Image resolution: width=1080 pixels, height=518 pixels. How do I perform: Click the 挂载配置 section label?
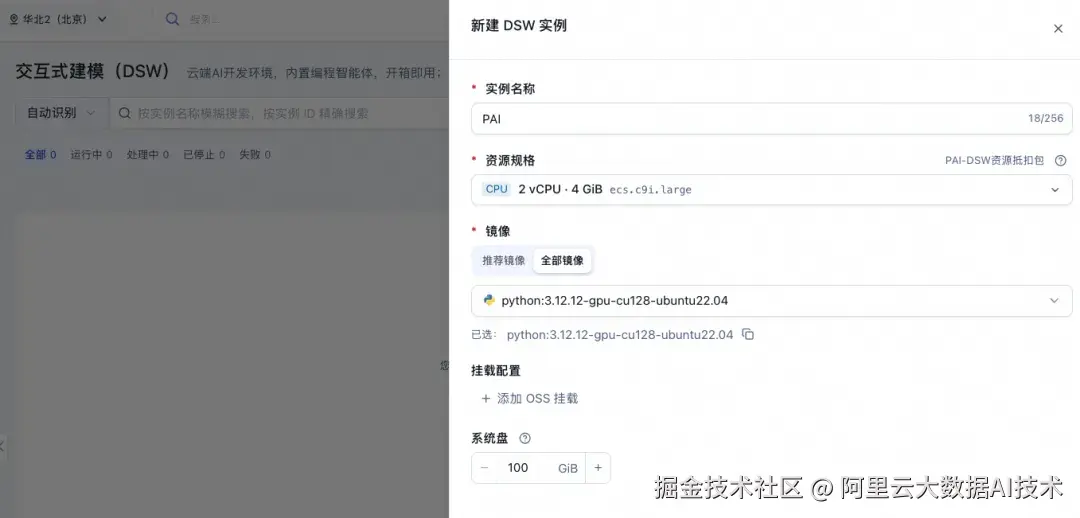[x=496, y=371]
